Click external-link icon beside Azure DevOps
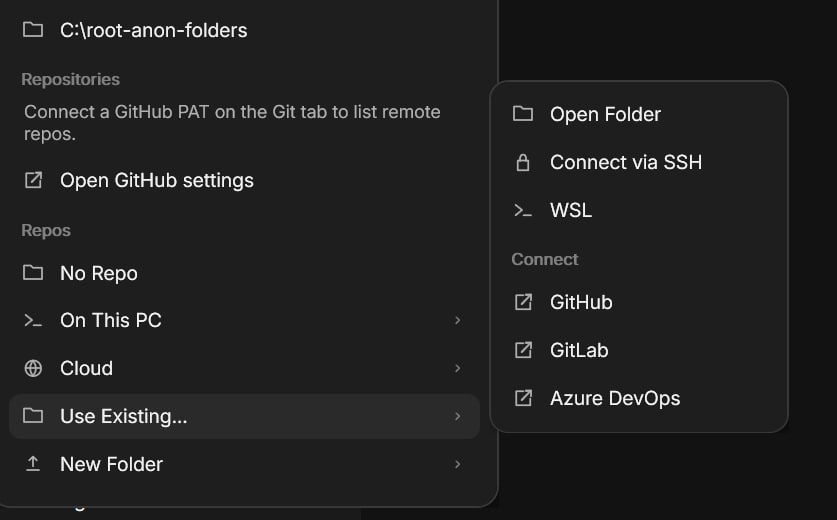This screenshot has width=837, height=520. [x=523, y=398]
